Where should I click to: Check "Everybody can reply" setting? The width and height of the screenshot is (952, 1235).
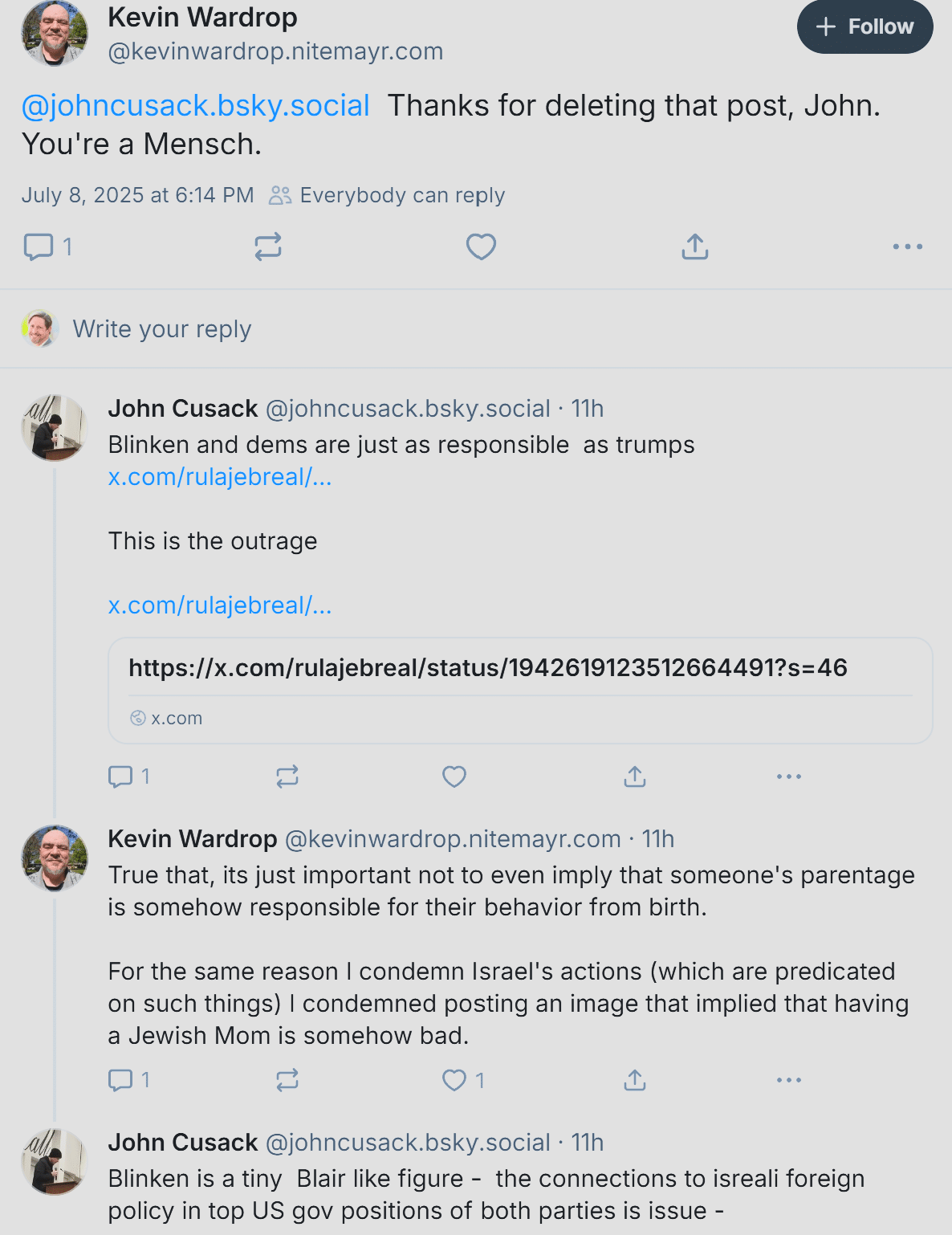pyautogui.click(x=387, y=195)
